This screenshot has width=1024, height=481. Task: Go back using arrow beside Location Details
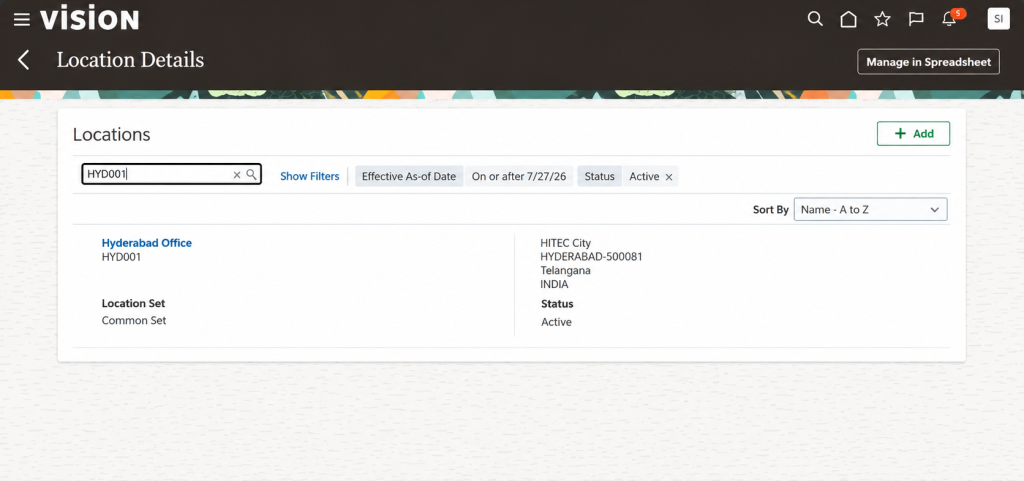point(24,60)
